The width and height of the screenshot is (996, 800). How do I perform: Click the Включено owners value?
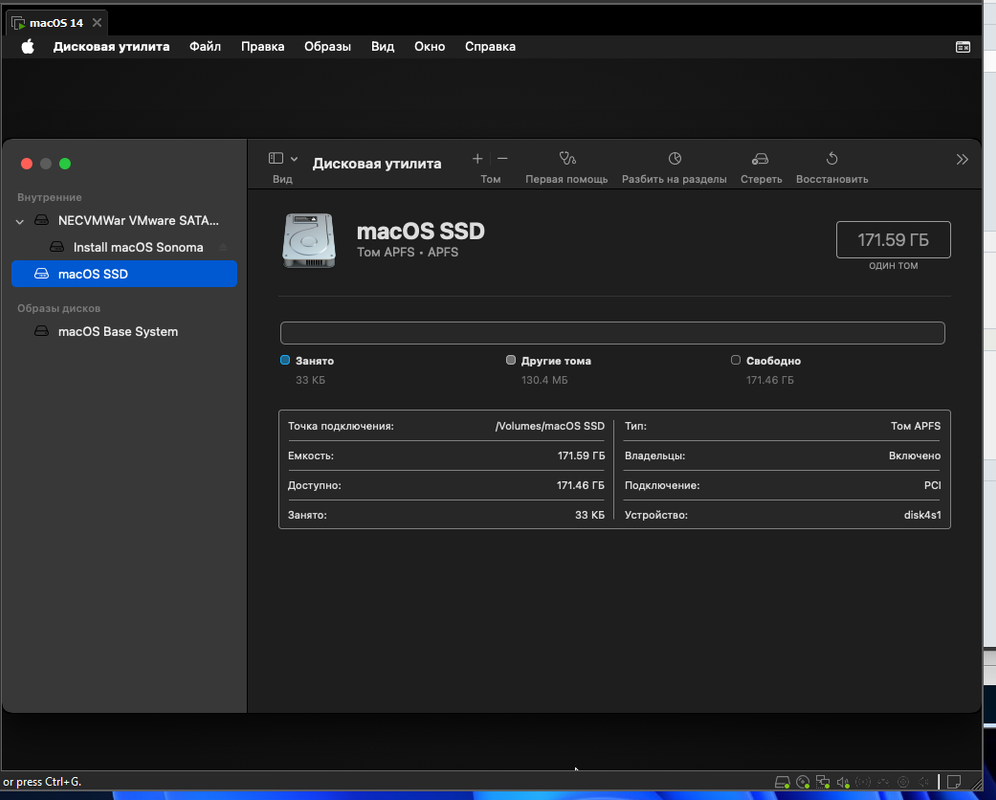tap(915, 456)
